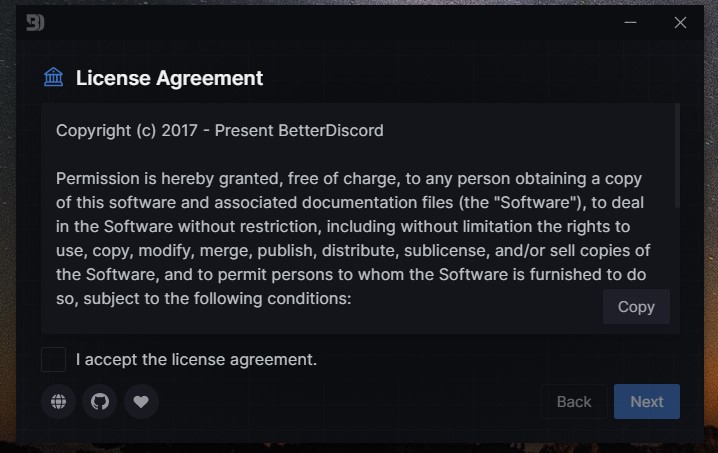
Task: Go back using the Back button
Action: 574,402
